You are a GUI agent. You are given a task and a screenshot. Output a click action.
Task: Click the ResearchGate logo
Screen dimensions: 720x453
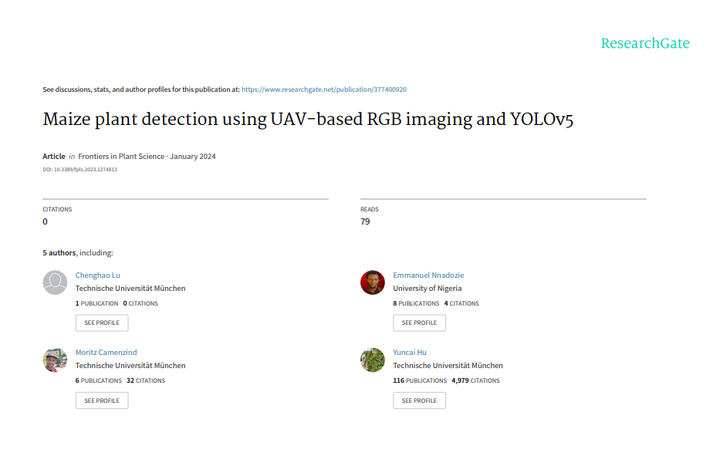(644, 43)
